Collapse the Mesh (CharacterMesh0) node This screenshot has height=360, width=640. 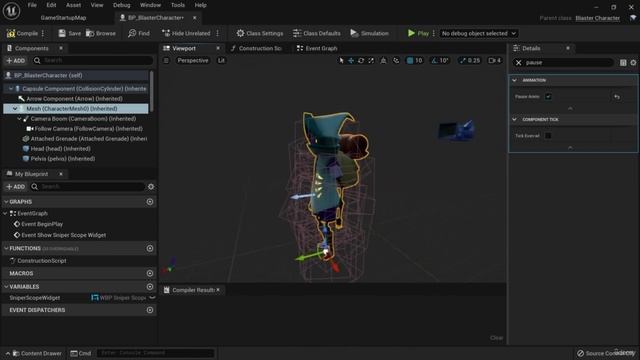tap(15, 109)
